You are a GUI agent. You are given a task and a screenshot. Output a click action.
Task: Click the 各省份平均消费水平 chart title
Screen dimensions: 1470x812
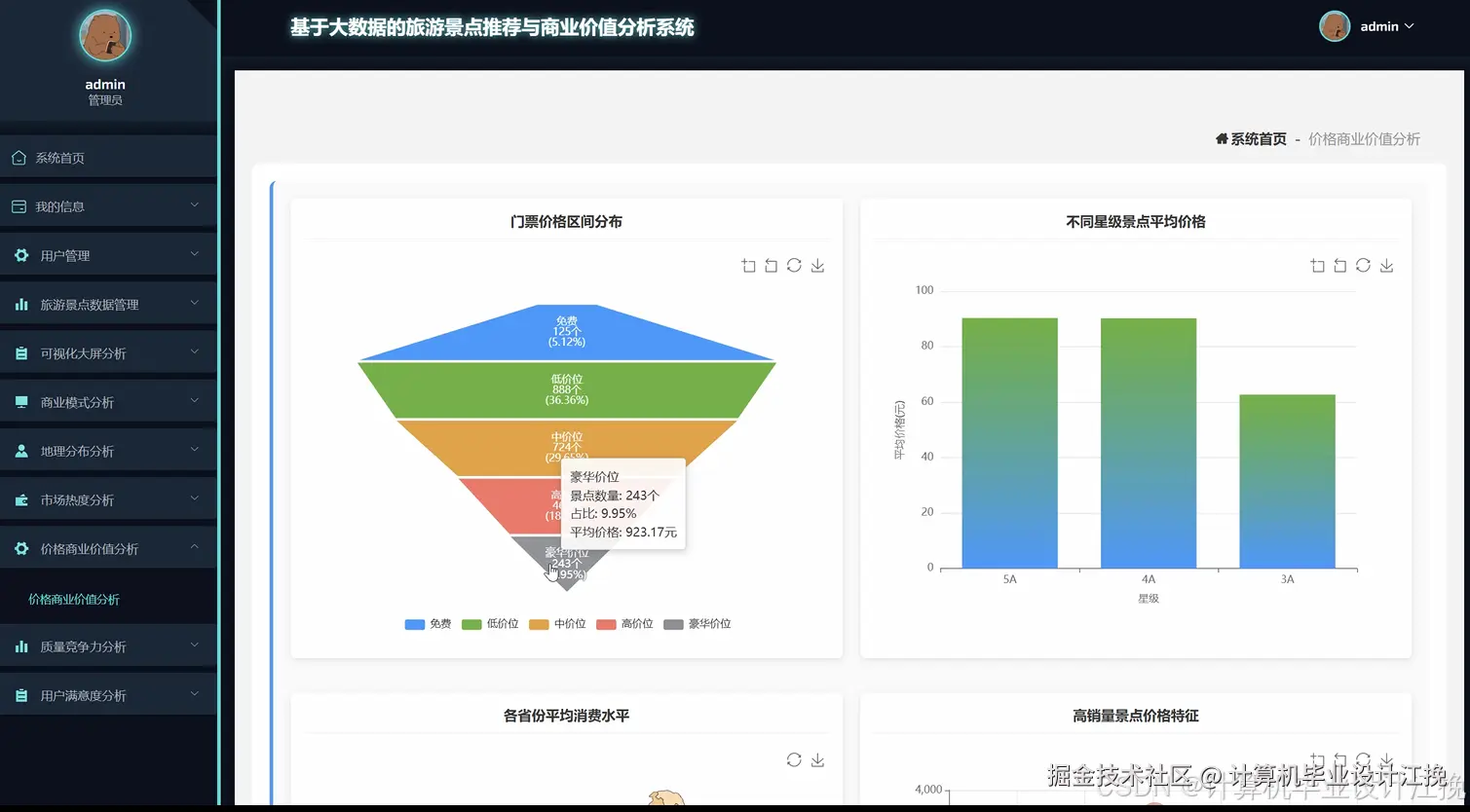coord(566,716)
